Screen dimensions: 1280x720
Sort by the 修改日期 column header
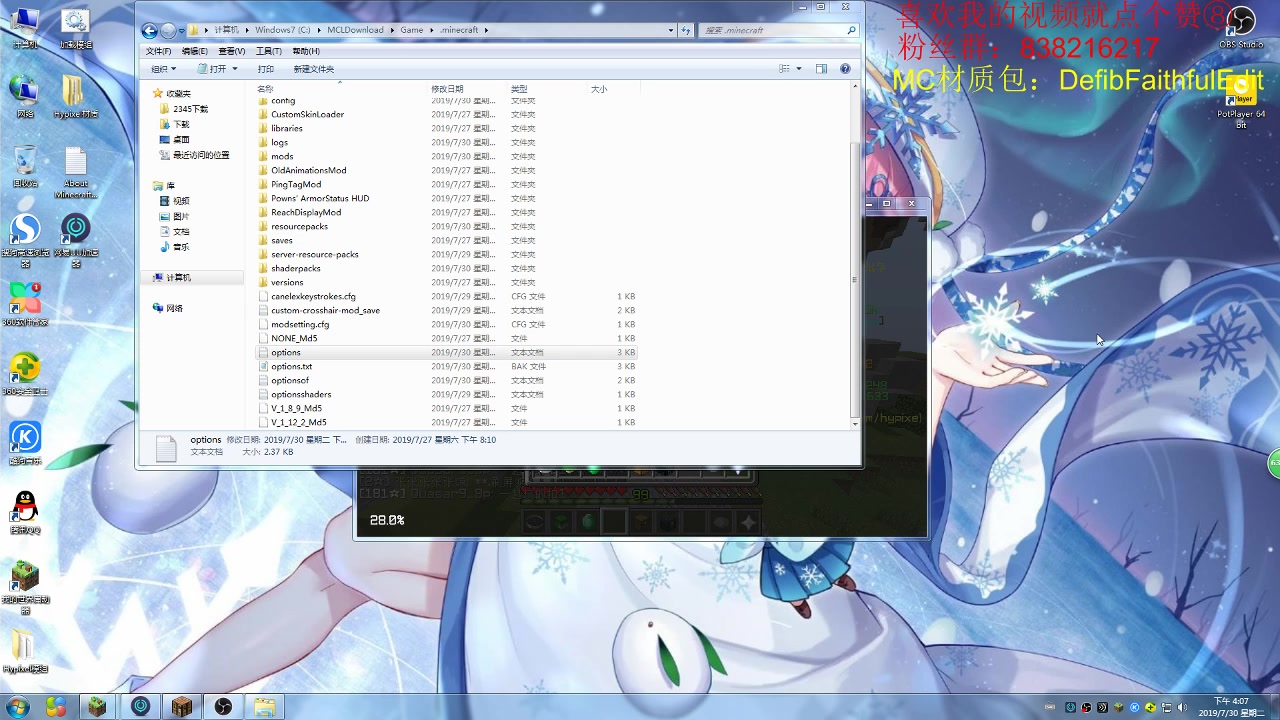click(447, 89)
